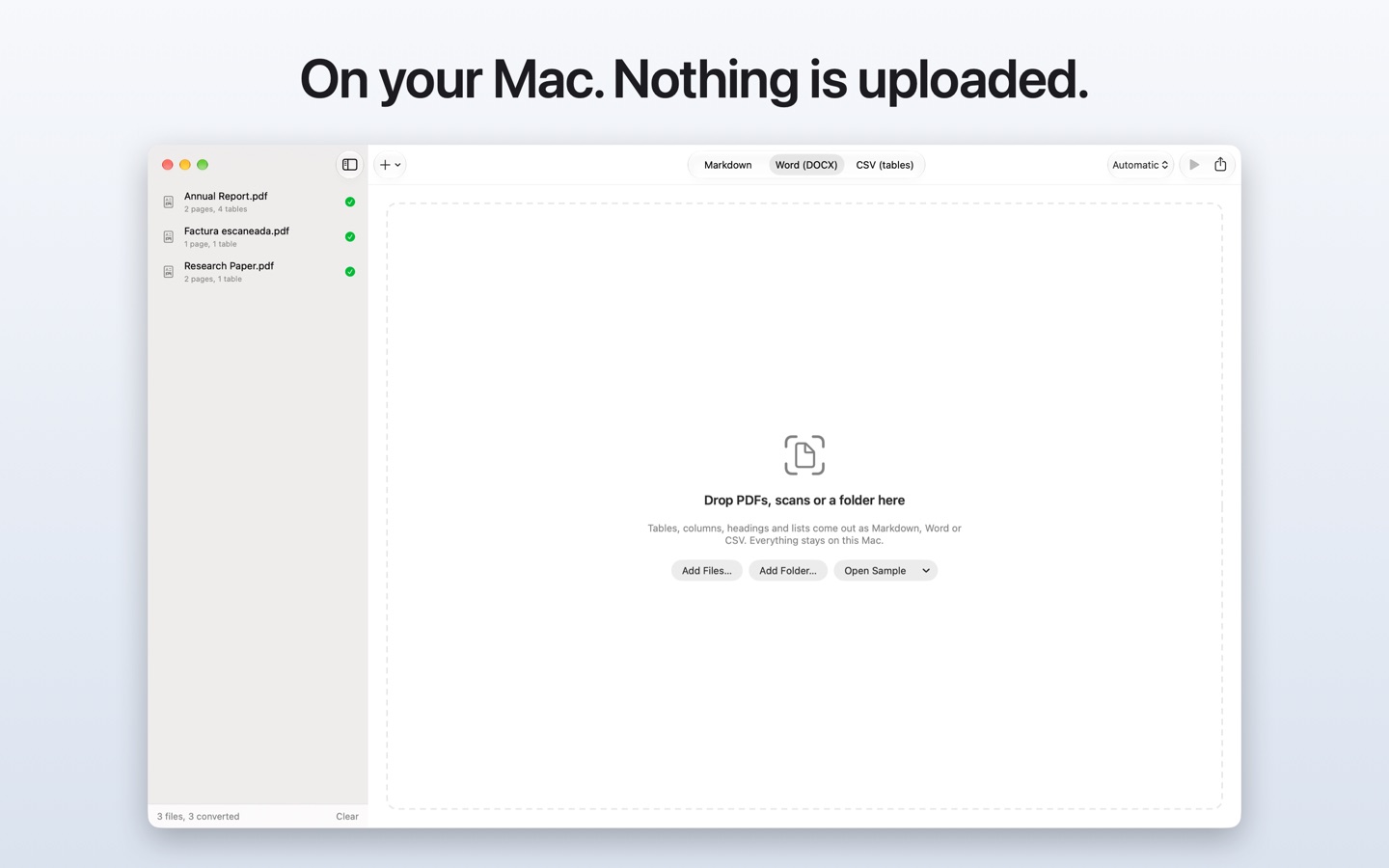Close the window with the red button
The image size is (1389, 868).
(168, 165)
